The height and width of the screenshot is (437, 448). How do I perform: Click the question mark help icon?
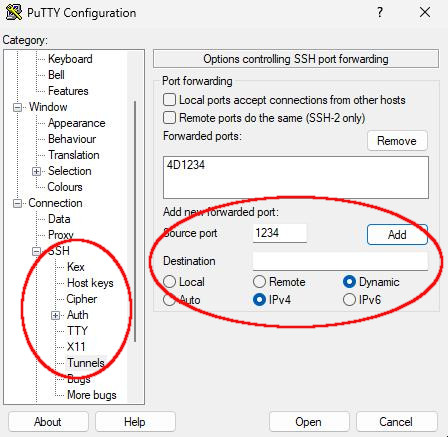(379, 13)
